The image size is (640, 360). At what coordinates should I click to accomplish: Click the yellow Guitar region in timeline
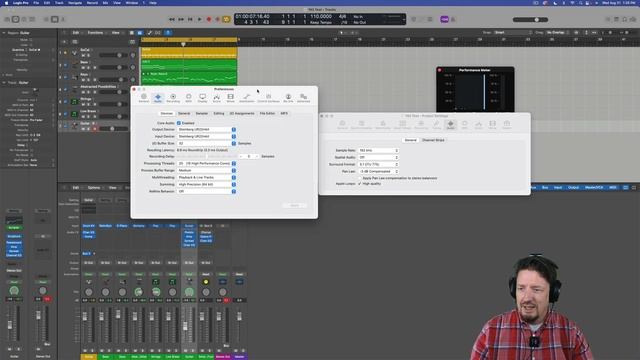click(189, 53)
